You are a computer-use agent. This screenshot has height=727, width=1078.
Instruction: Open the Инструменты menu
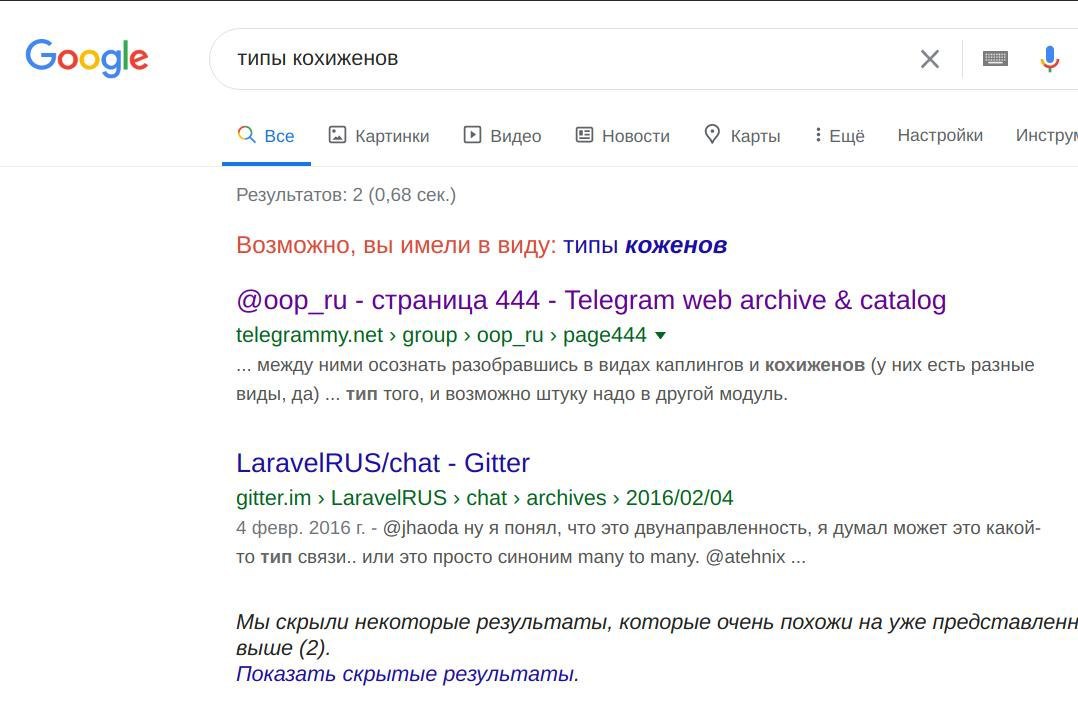coord(1046,135)
